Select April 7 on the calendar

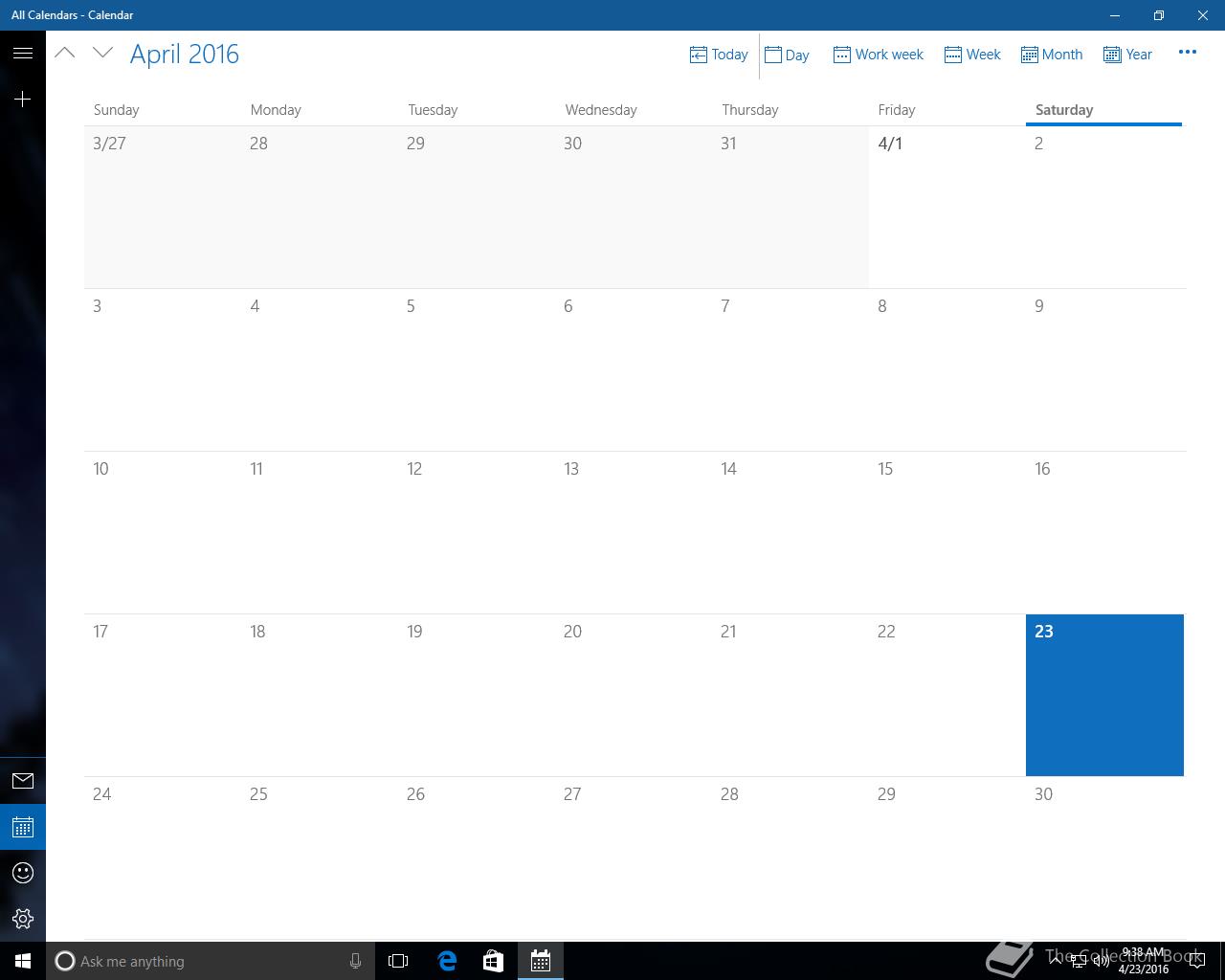[x=791, y=369]
